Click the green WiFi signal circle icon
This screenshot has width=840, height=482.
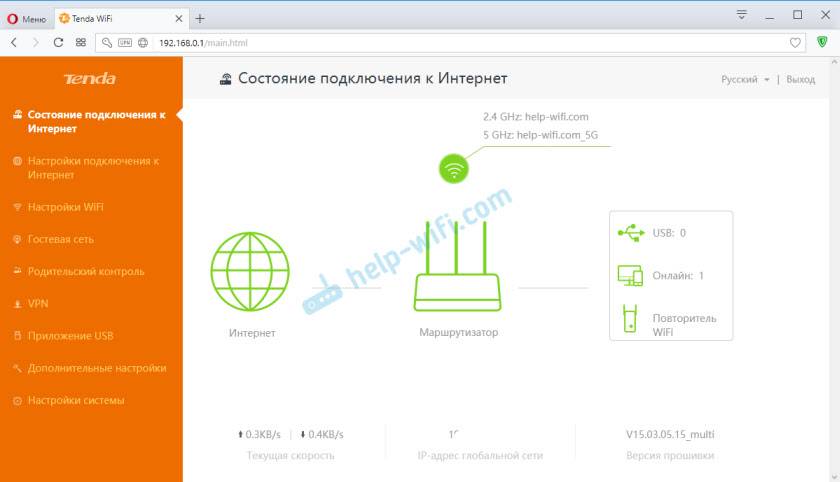(454, 169)
